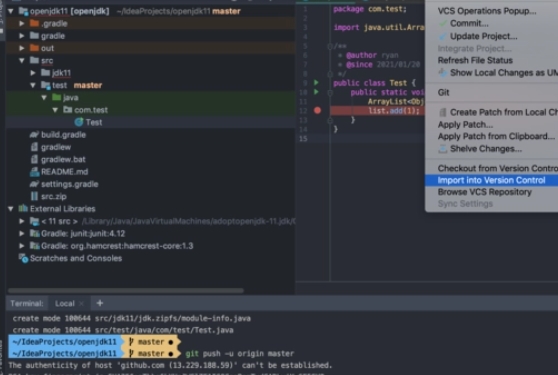Open VCS Operations Popup menu entry
558x375 pixels.
487,11
